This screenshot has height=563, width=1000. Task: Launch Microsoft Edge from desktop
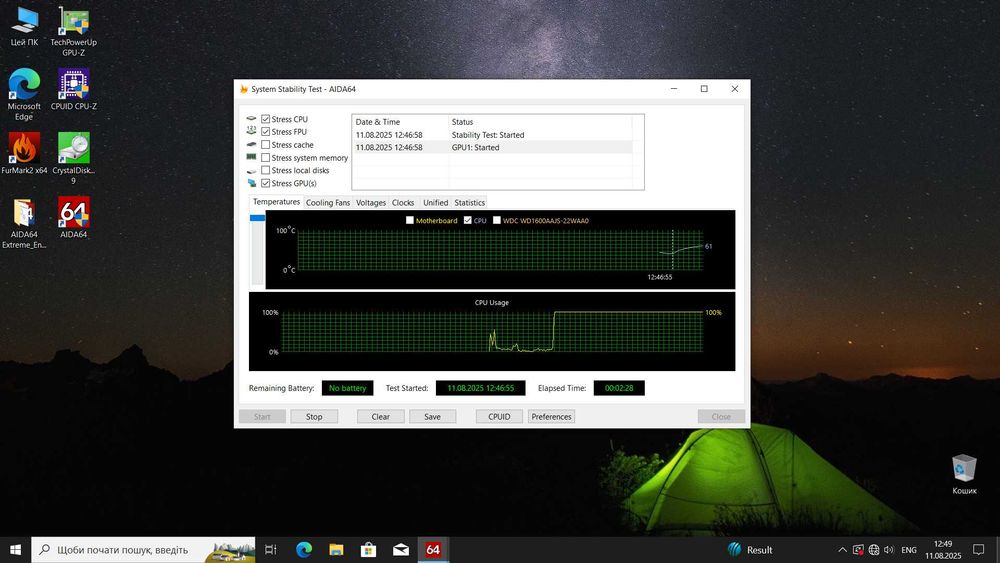point(24,94)
